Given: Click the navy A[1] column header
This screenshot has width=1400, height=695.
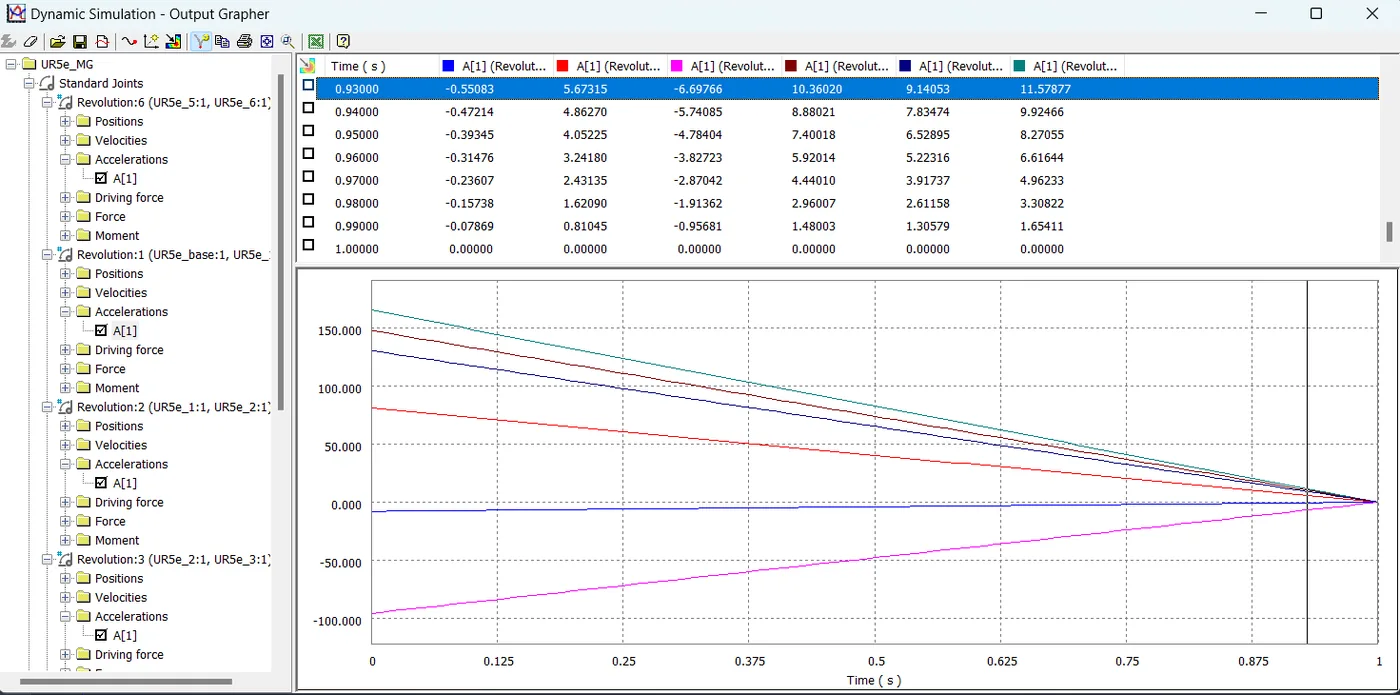Looking at the screenshot, I should pos(952,66).
